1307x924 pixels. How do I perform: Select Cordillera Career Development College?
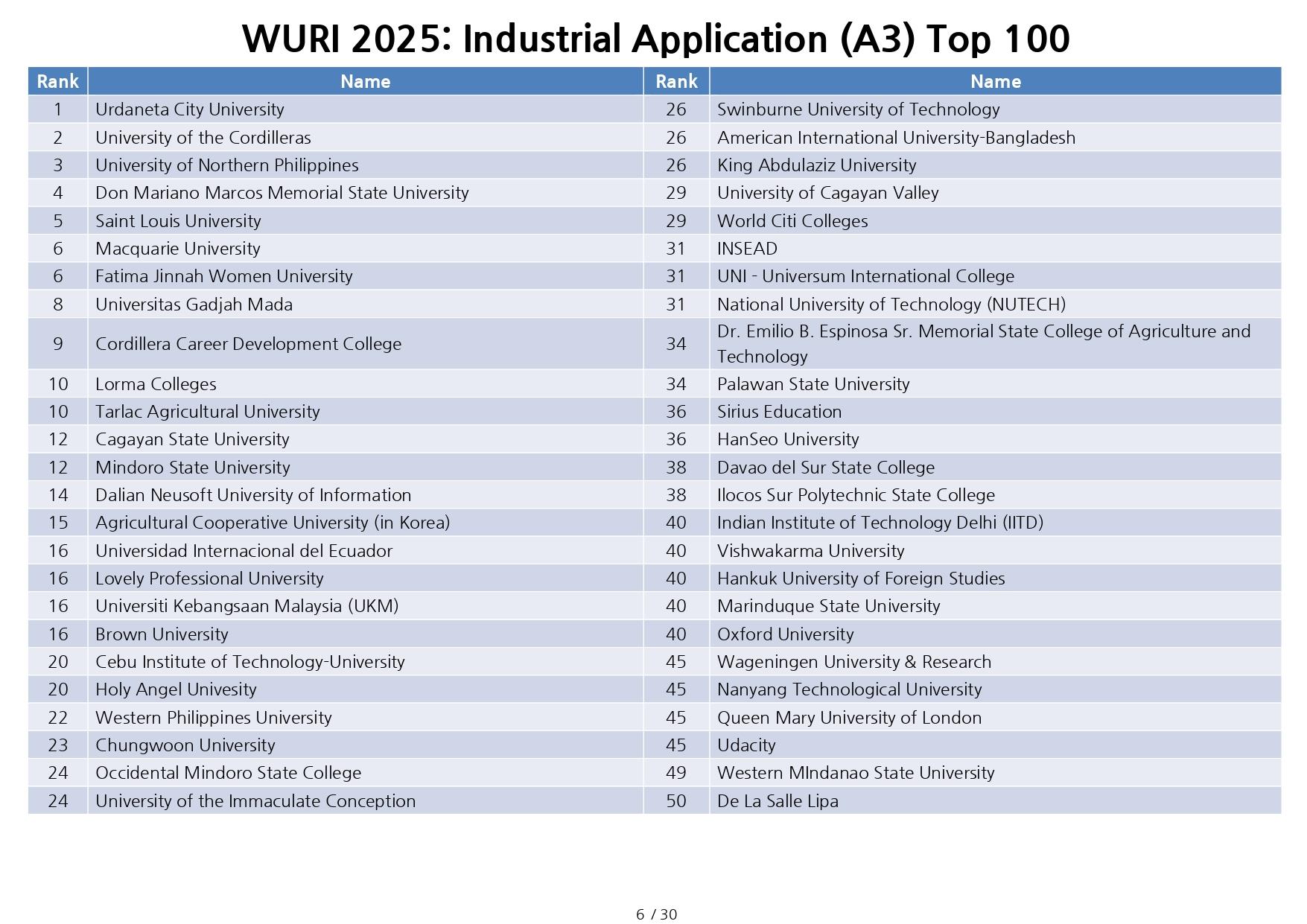[x=249, y=344]
